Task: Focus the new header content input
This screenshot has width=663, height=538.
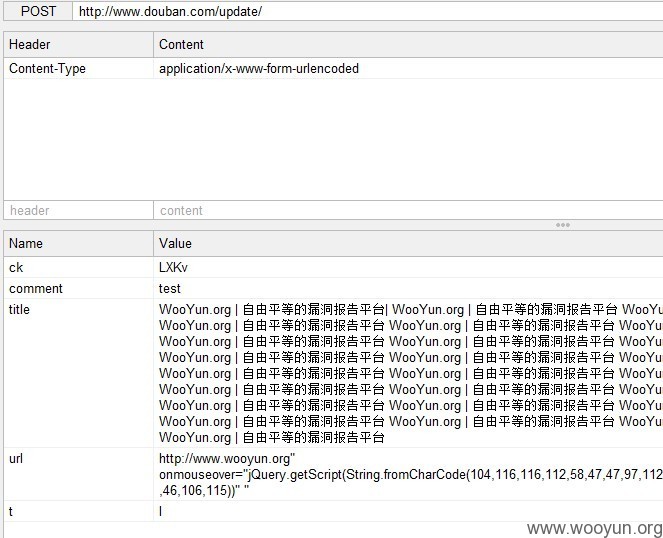Action: point(408,210)
